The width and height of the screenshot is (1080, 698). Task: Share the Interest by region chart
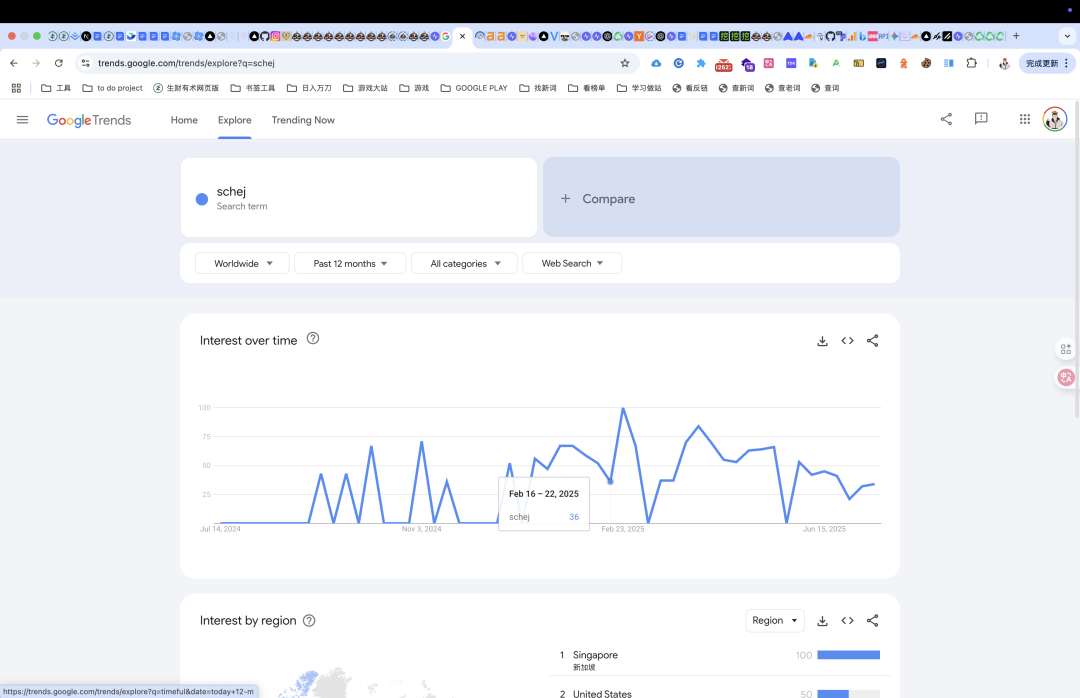point(873,620)
